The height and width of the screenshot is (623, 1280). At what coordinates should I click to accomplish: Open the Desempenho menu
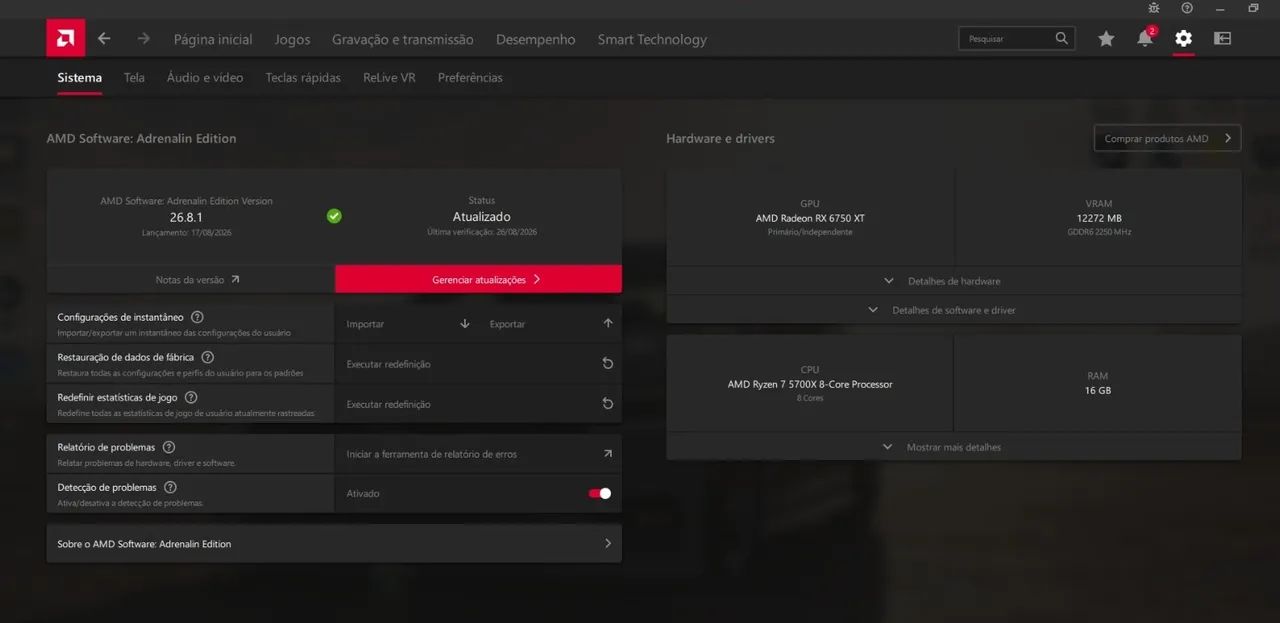(x=536, y=40)
